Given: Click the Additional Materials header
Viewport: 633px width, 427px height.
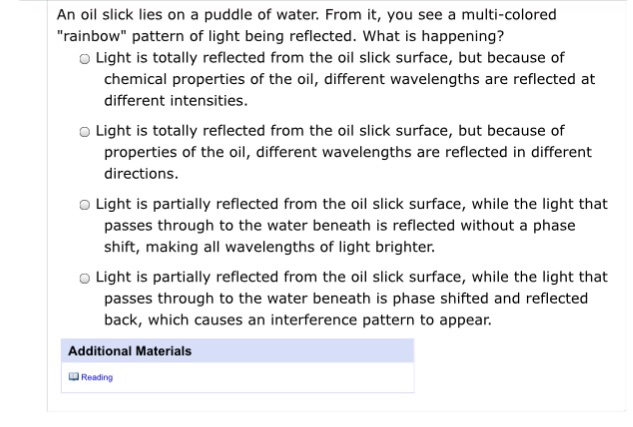Looking at the screenshot, I should point(237,351).
